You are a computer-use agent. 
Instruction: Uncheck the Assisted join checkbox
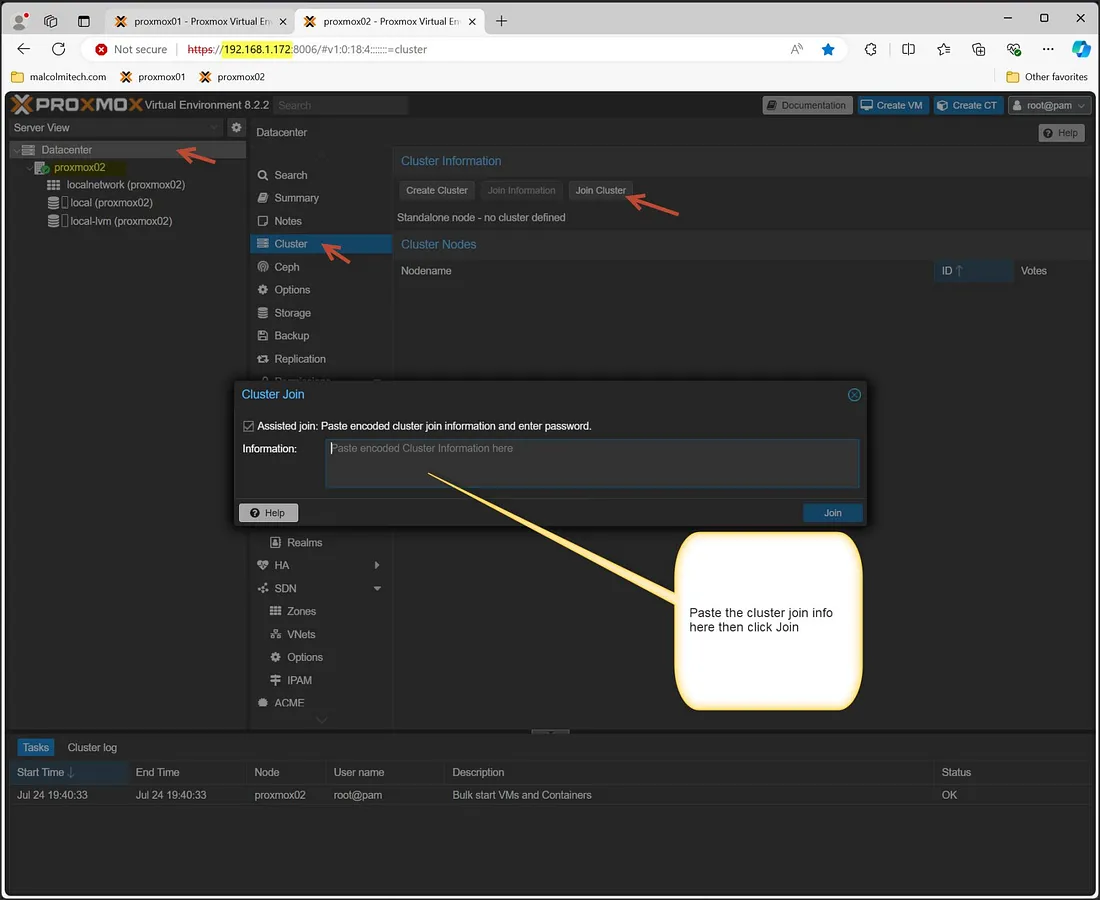247,425
